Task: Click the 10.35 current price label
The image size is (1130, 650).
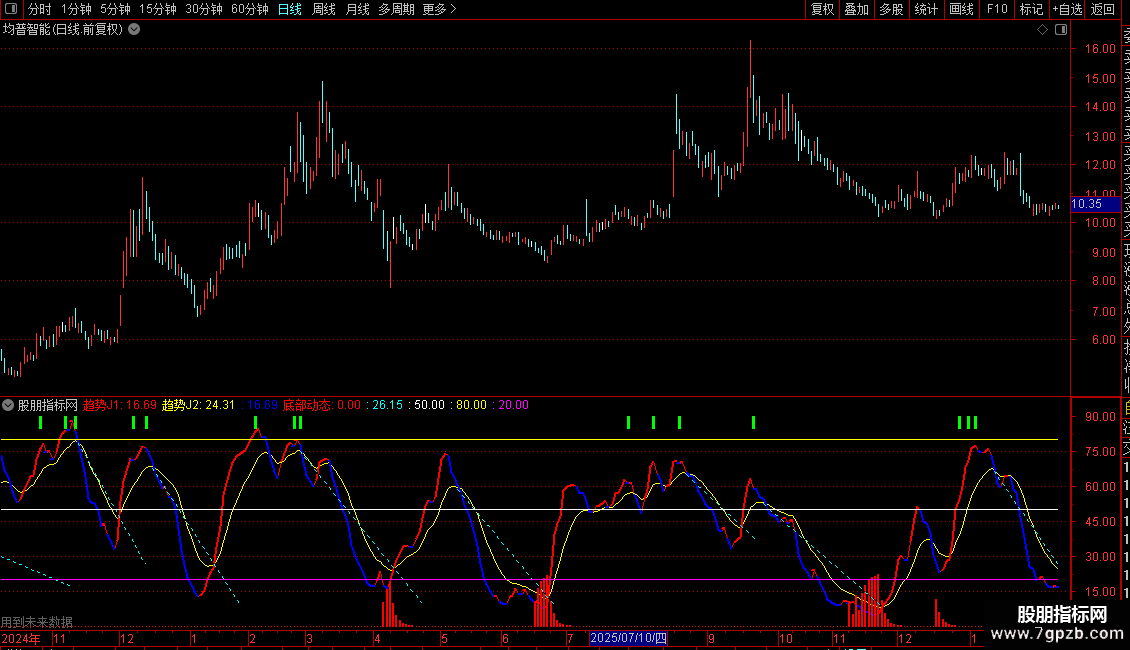Action: click(x=1086, y=204)
